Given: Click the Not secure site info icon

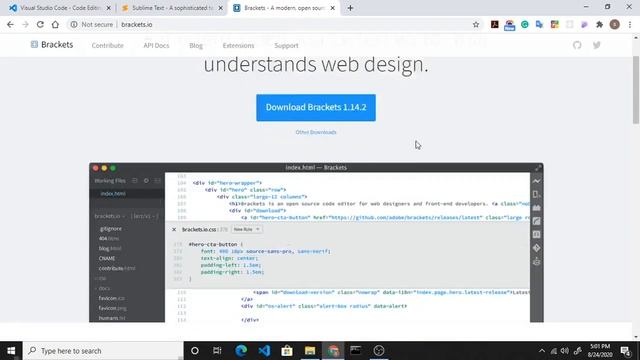Looking at the screenshot, I should 74,24.
